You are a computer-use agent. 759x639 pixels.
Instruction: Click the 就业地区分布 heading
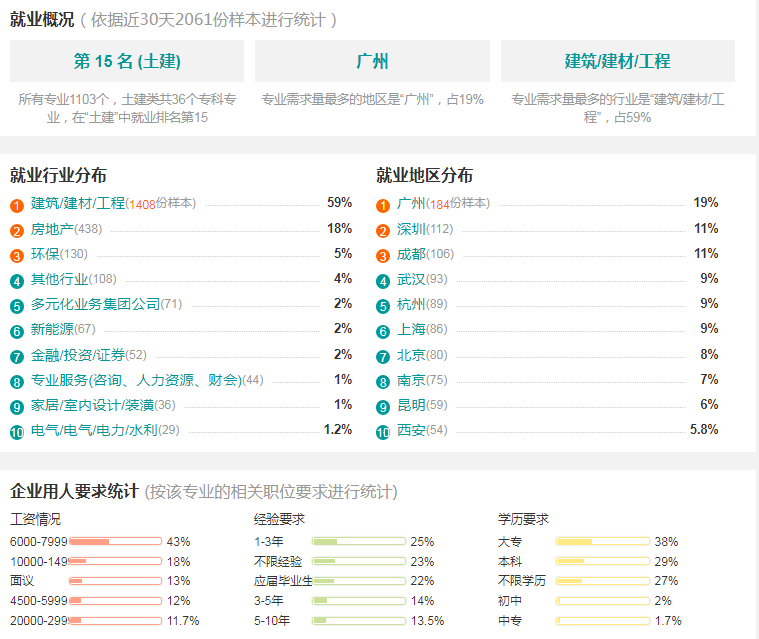pos(425,175)
